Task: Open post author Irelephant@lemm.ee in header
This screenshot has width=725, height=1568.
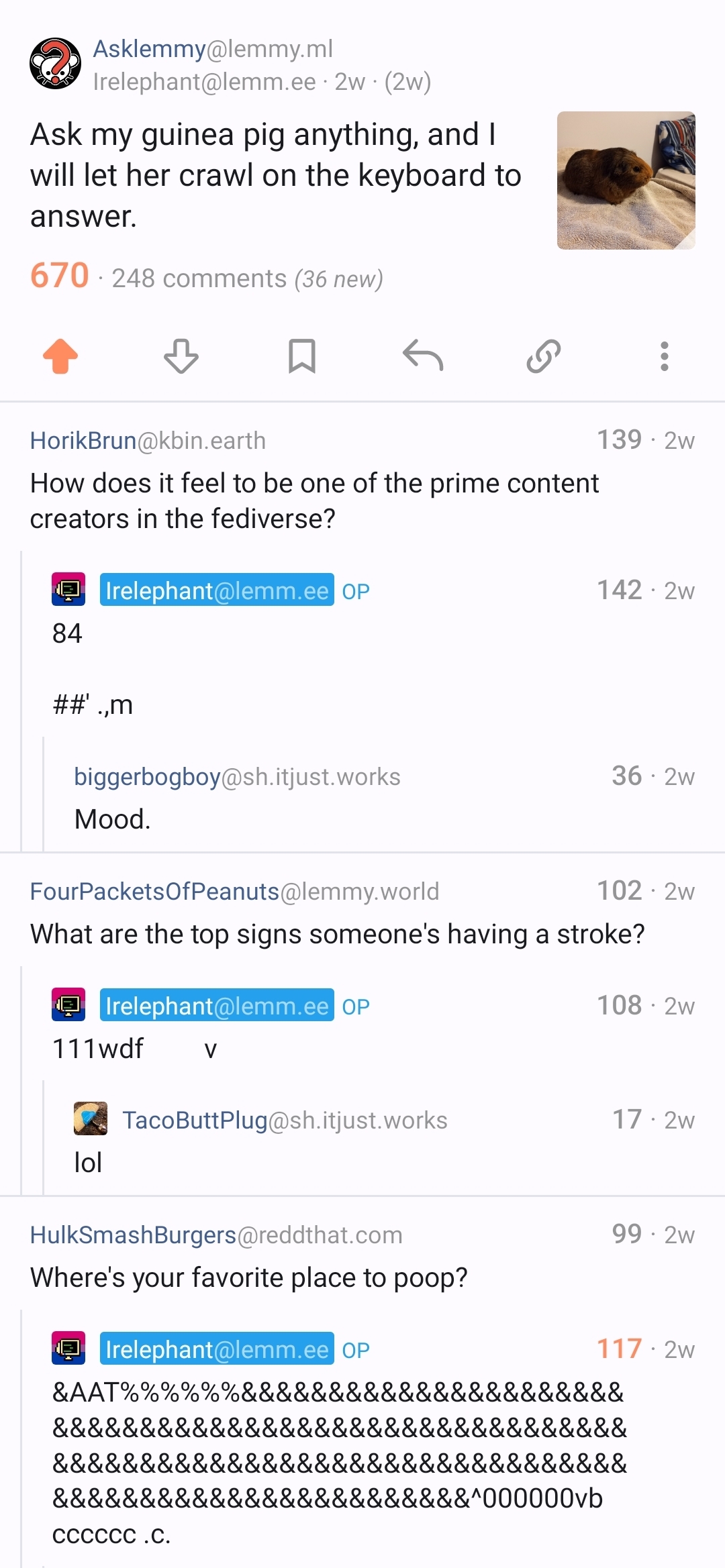Action: (x=204, y=82)
